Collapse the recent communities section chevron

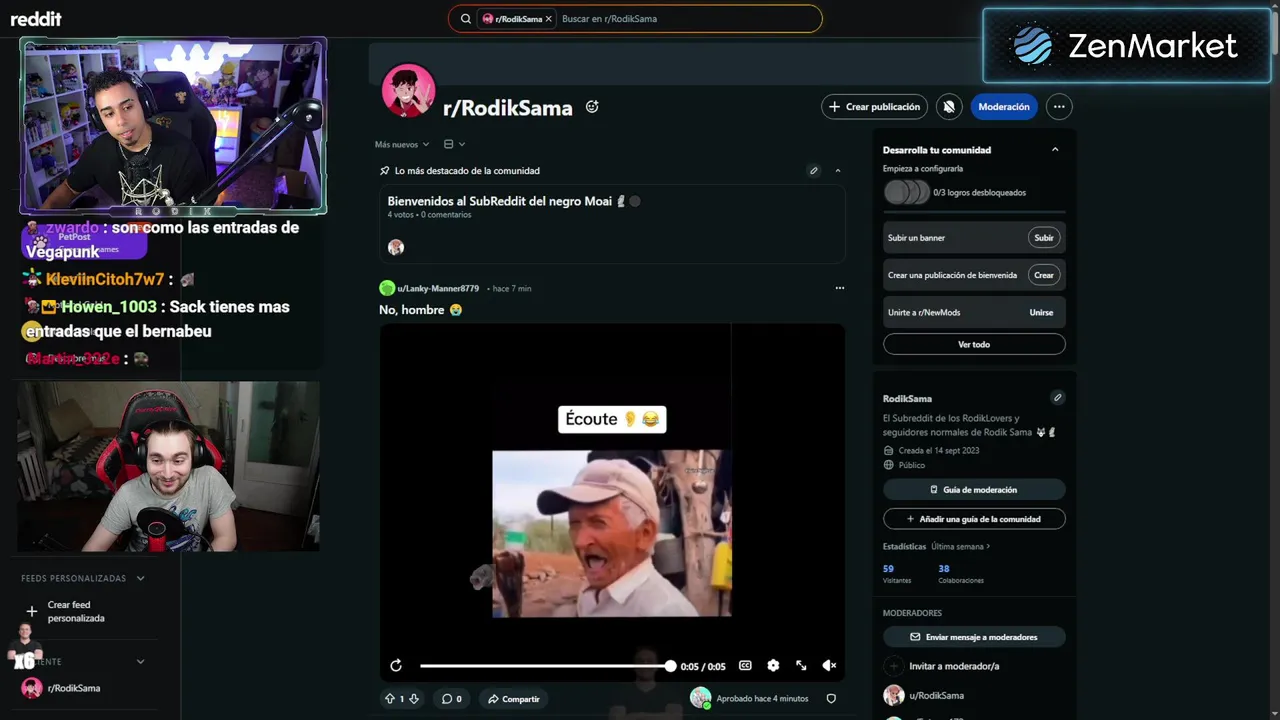(141, 661)
